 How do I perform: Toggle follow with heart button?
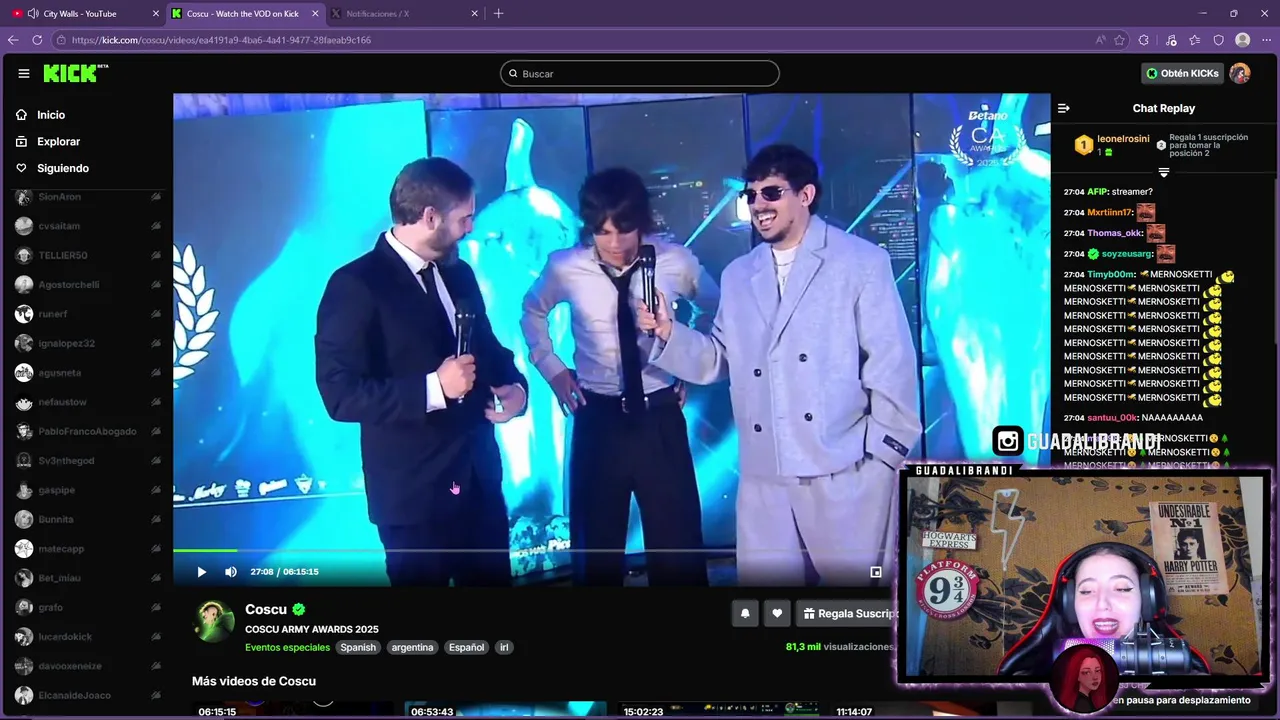point(777,614)
